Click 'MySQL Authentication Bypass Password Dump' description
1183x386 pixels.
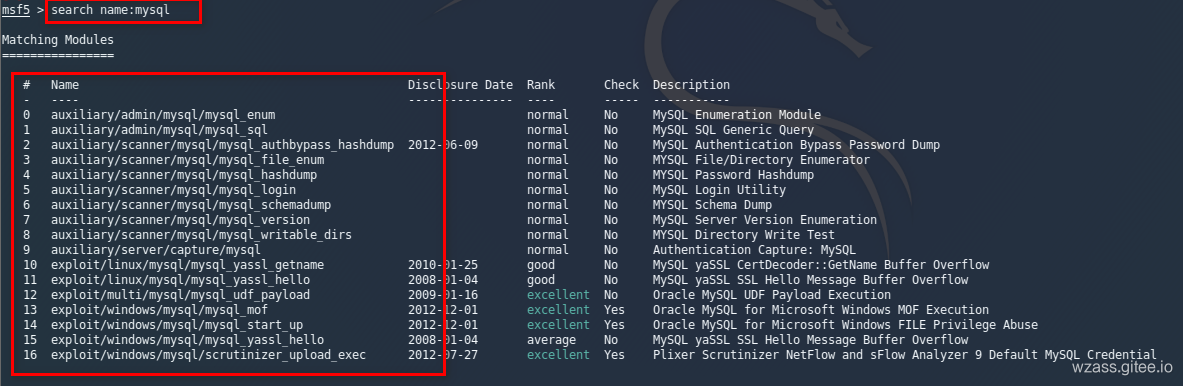click(x=796, y=145)
